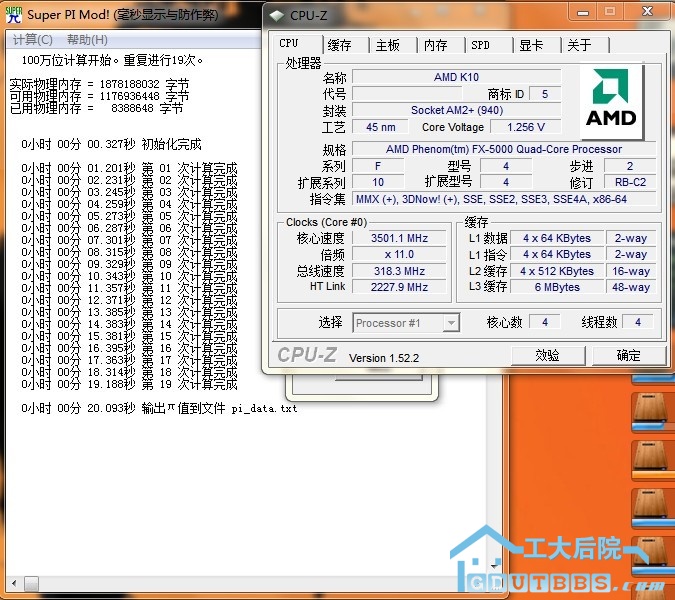675x600 pixels.
Task: Click the pi_data.txt output line
Action: click(159, 408)
